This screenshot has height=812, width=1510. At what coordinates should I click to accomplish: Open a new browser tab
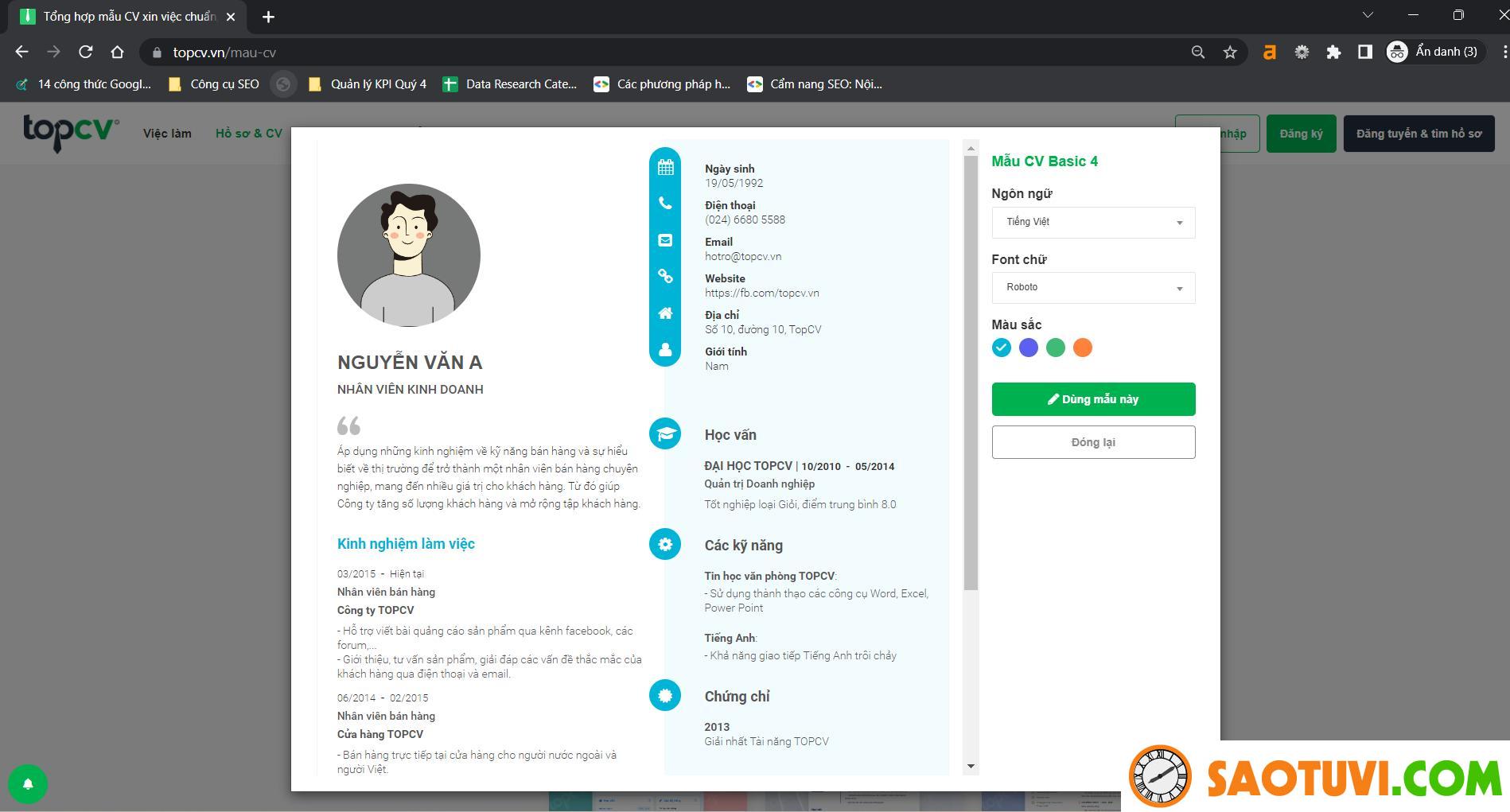(x=268, y=17)
